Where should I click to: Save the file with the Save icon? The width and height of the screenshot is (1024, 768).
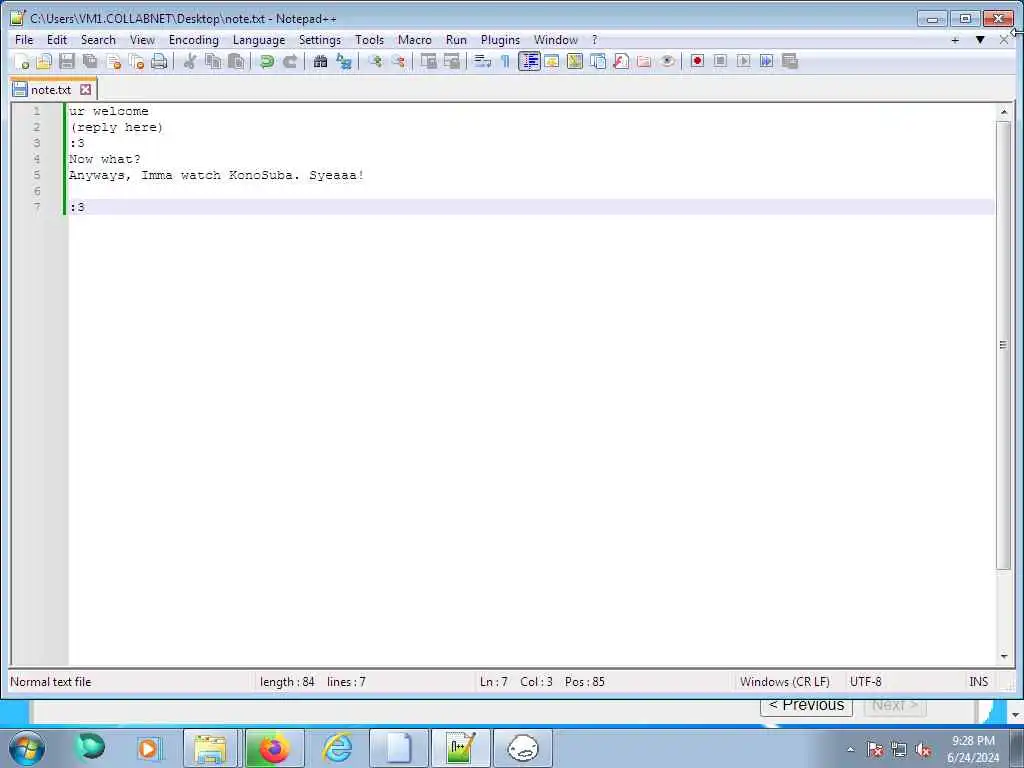click(x=67, y=61)
